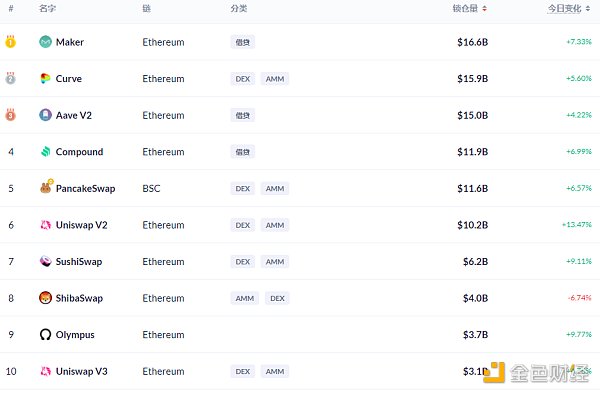Select the DEX tag in Curve row
Image resolution: width=600 pixels, height=394 pixels.
[243, 79]
